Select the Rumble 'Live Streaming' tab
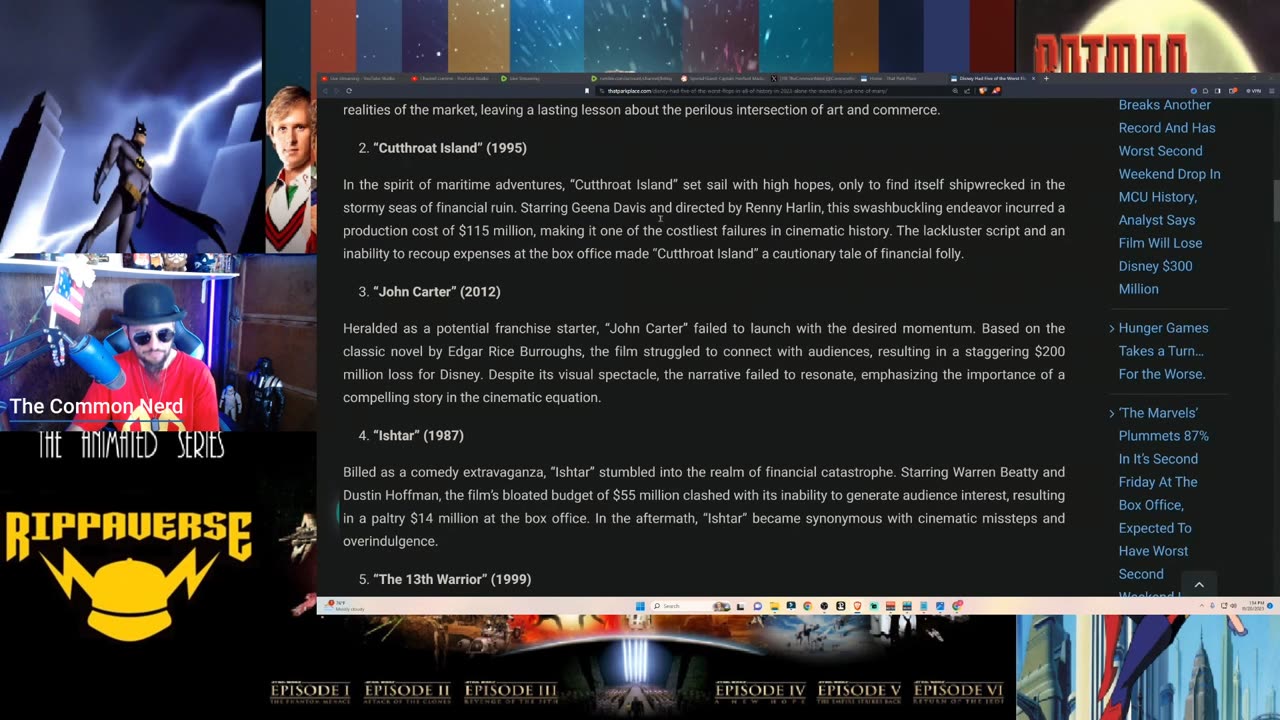 tap(540, 78)
